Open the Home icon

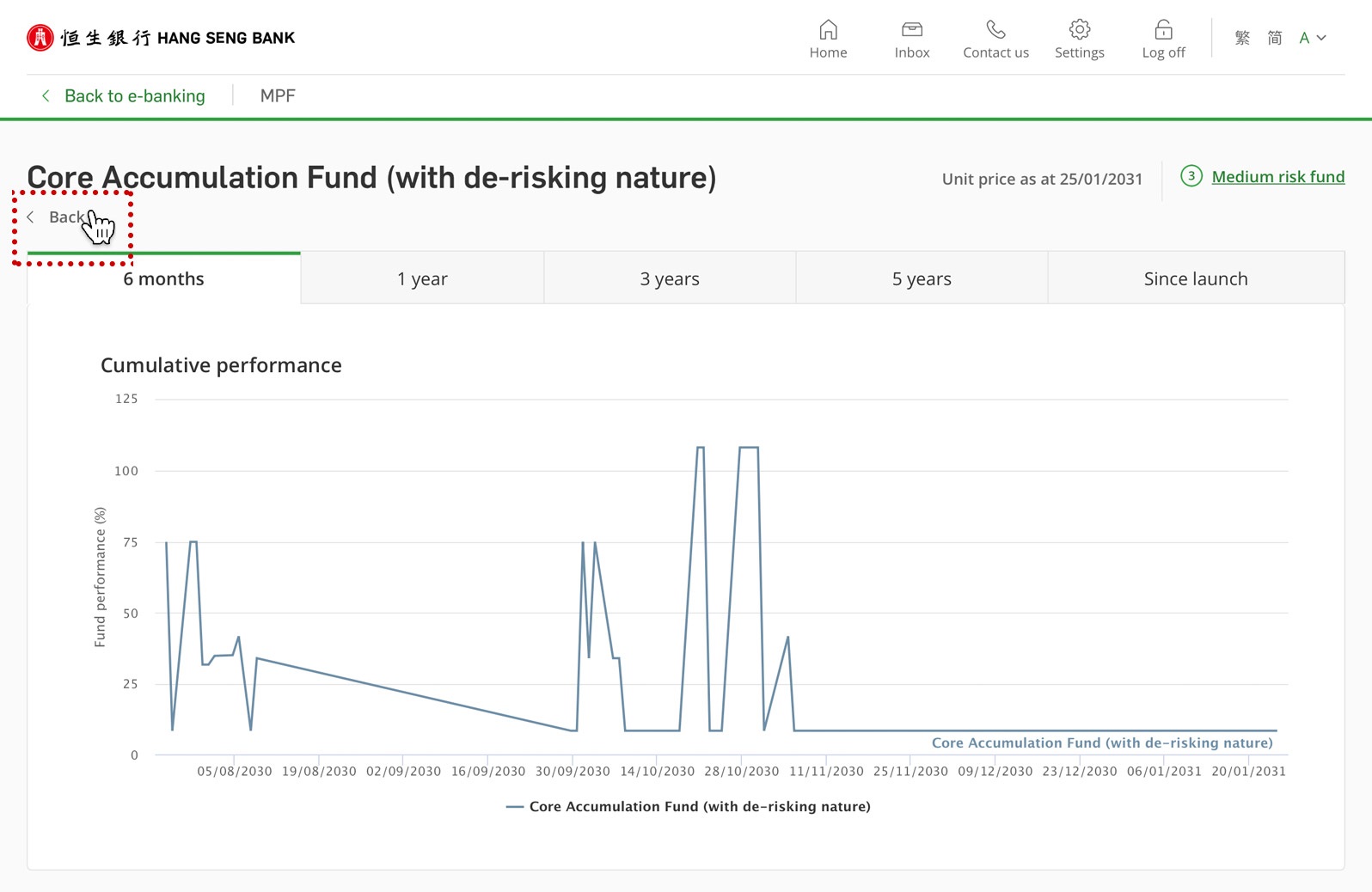(828, 30)
